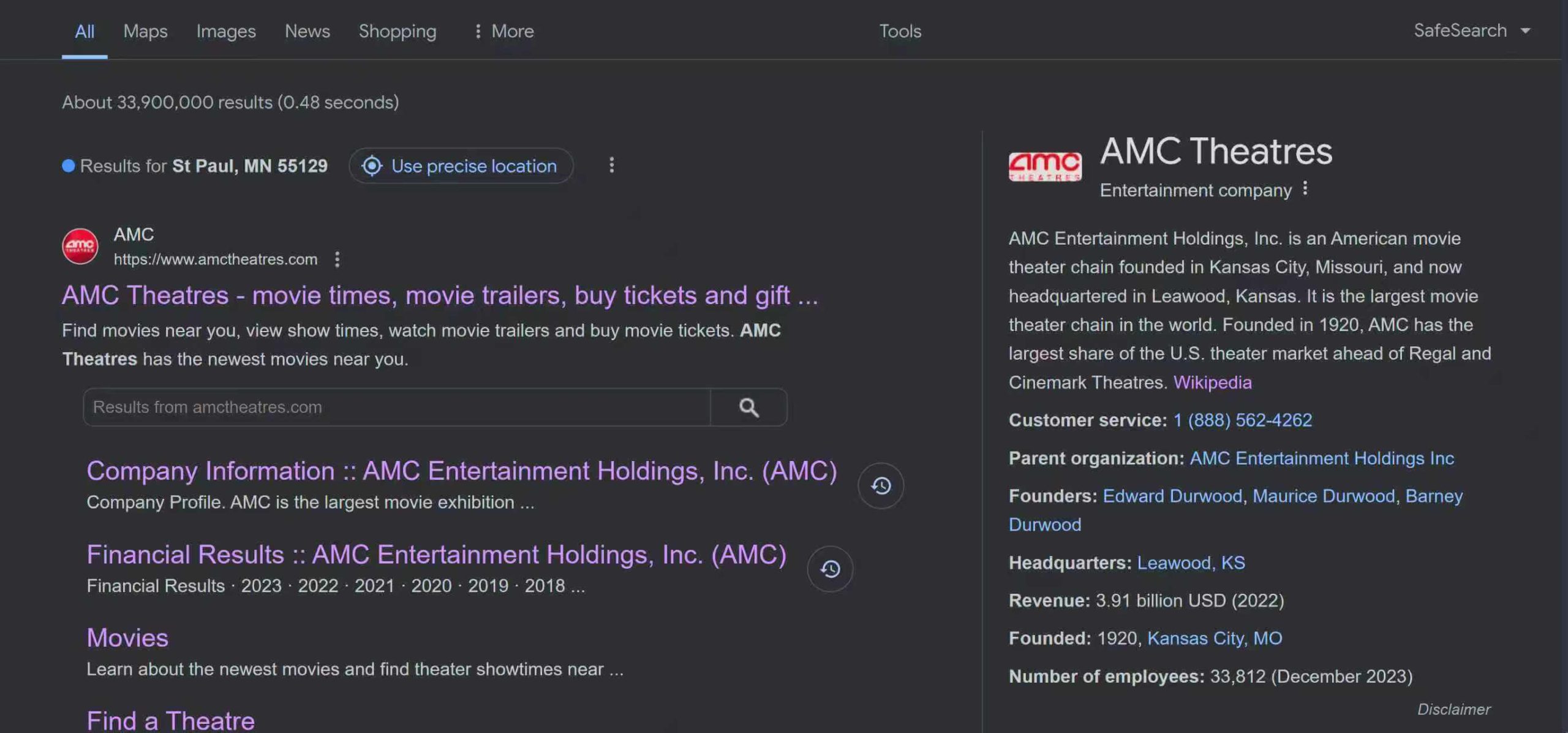Focus the Results from amctheatres.com search field

click(396, 407)
